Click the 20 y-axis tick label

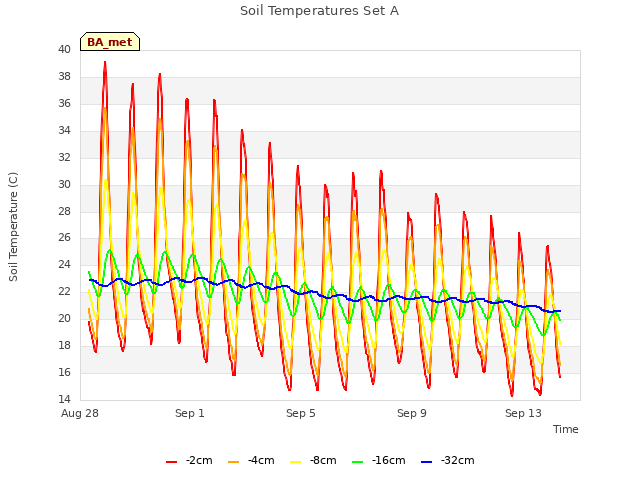tap(64, 318)
